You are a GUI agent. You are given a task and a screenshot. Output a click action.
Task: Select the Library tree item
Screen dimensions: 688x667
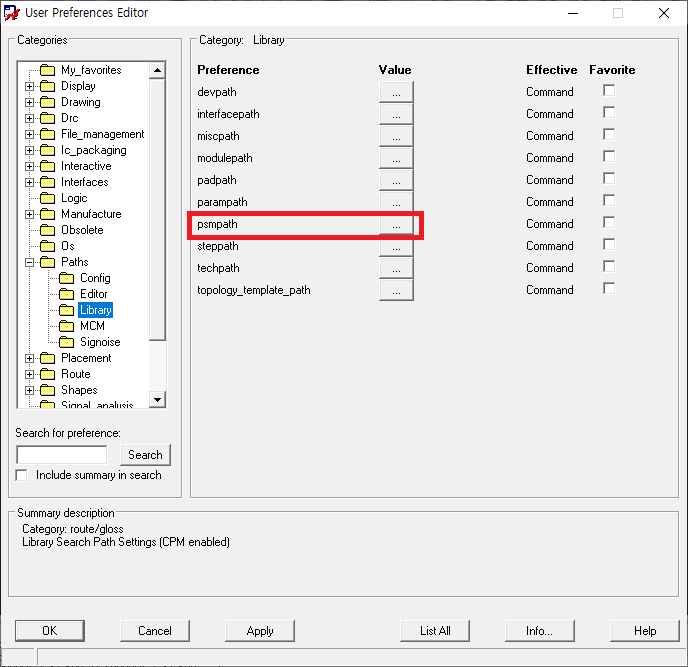pos(96,310)
